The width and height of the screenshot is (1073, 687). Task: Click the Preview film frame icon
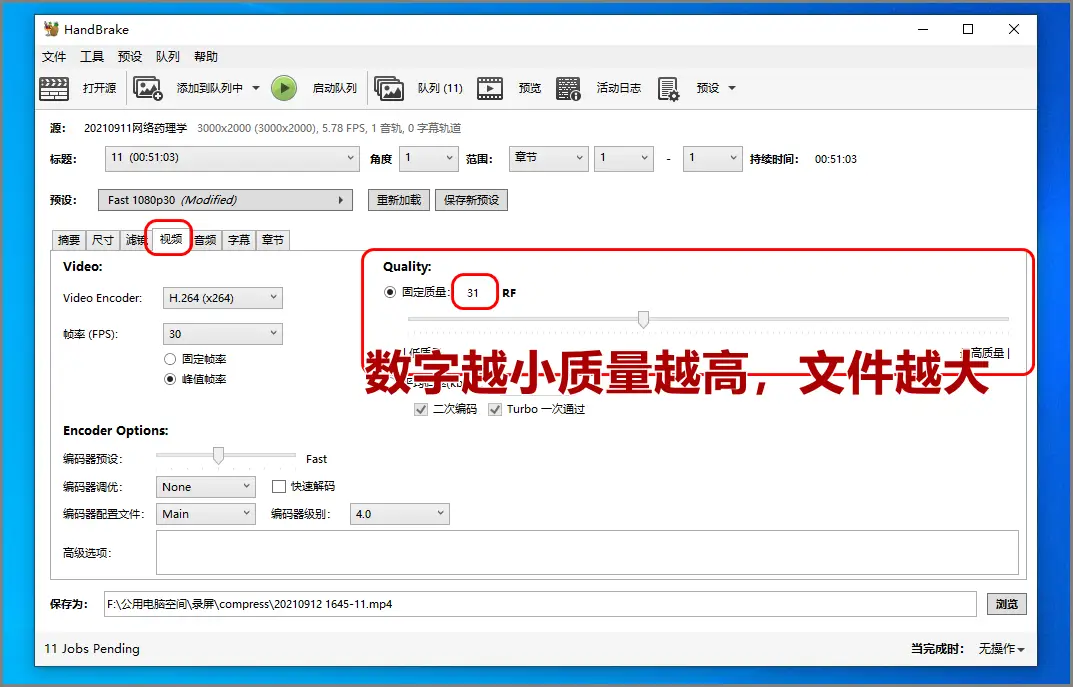click(490, 88)
